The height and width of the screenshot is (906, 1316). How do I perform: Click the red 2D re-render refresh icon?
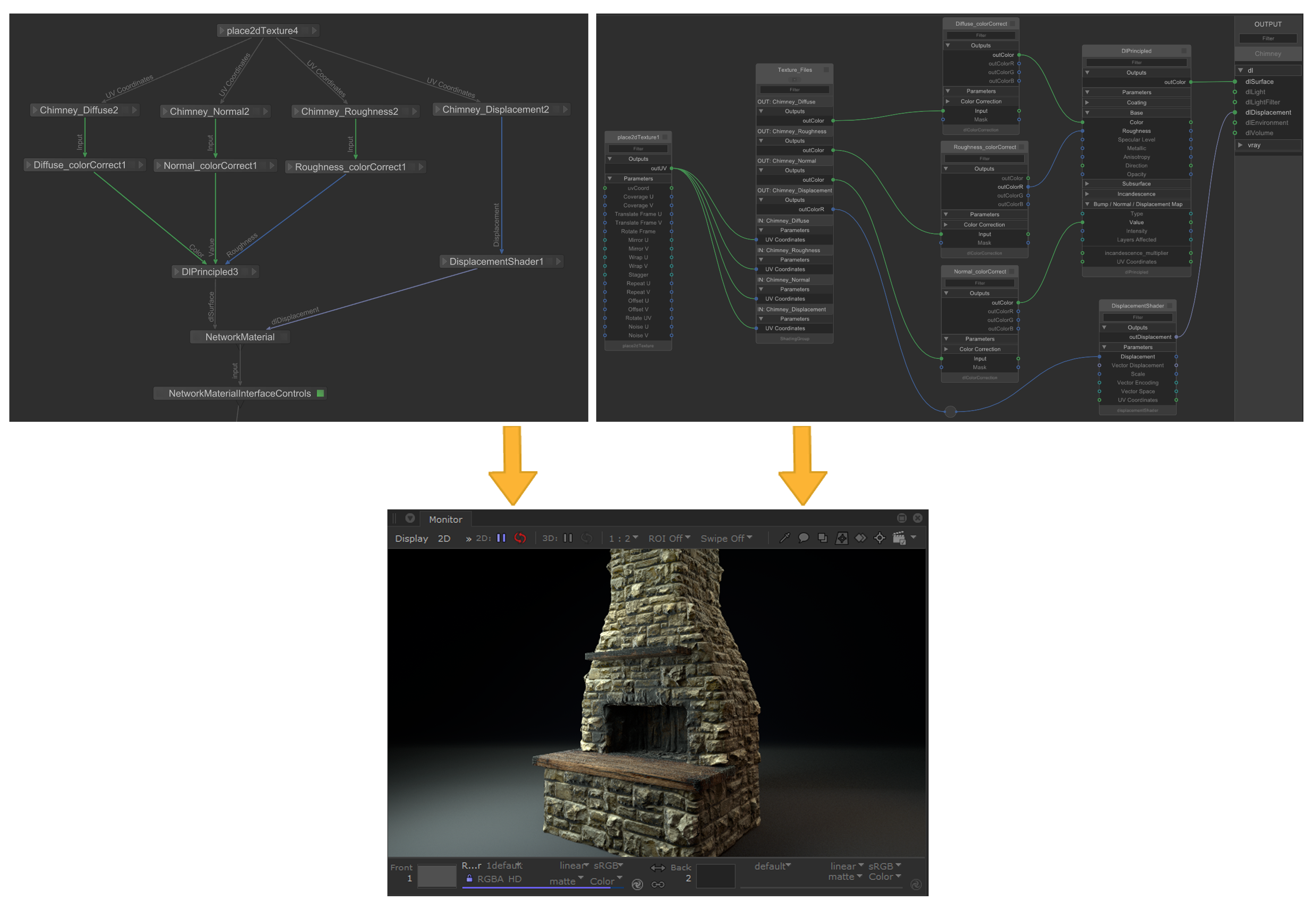(x=520, y=538)
